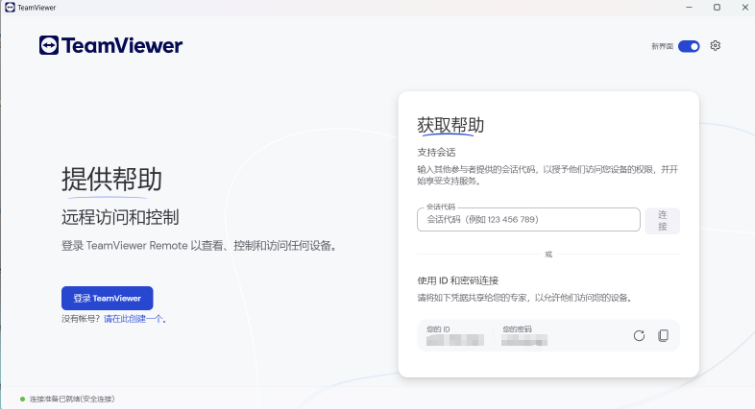The width and height of the screenshot is (755, 409).
Task: Close the TeamViewer window
Action: tap(744, 7)
